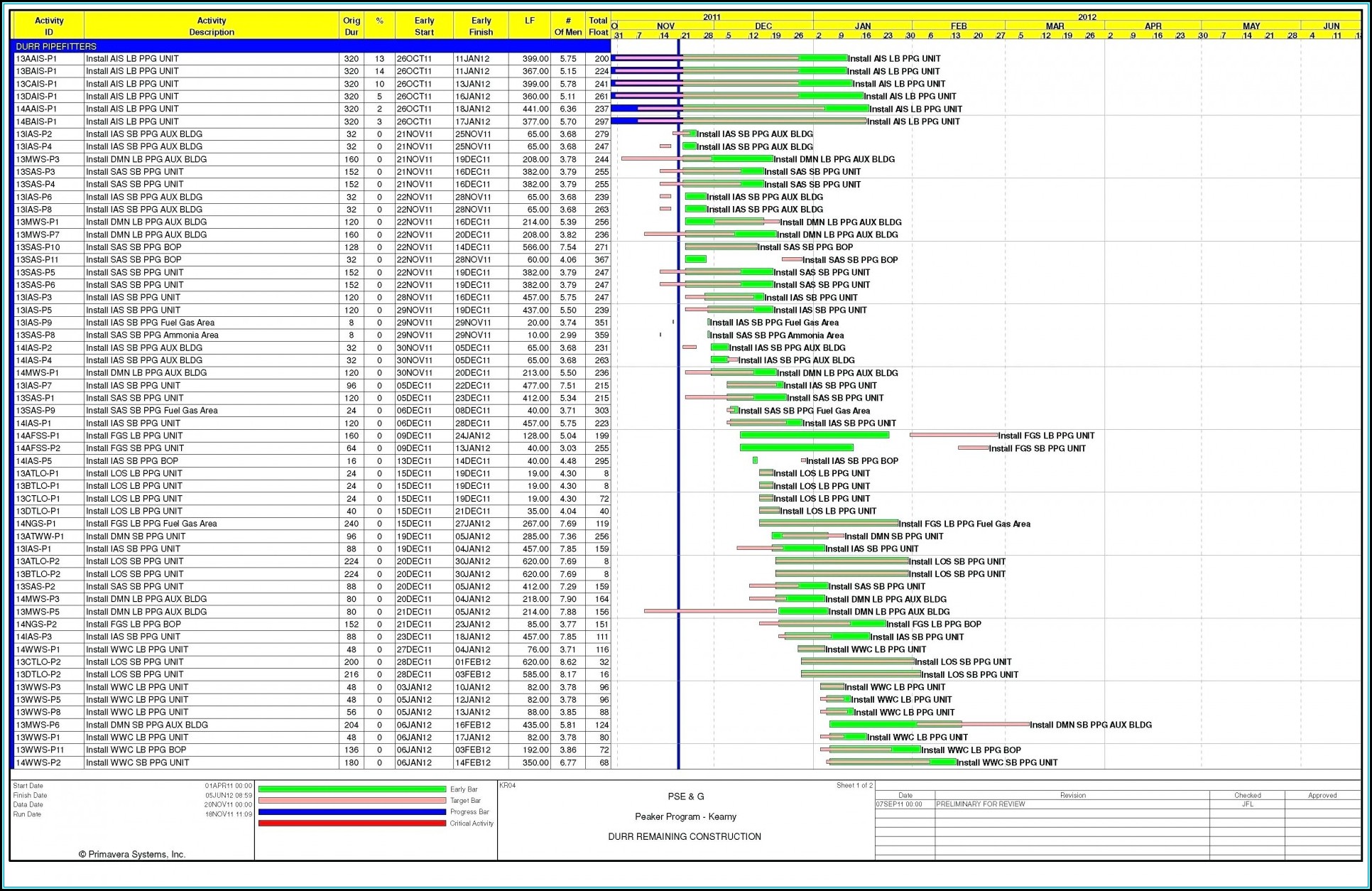The height and width of the screenshot is (891, 1372).
Task: Click the Primavera Systems, Inc. copyright text
Action: [132, 854]
